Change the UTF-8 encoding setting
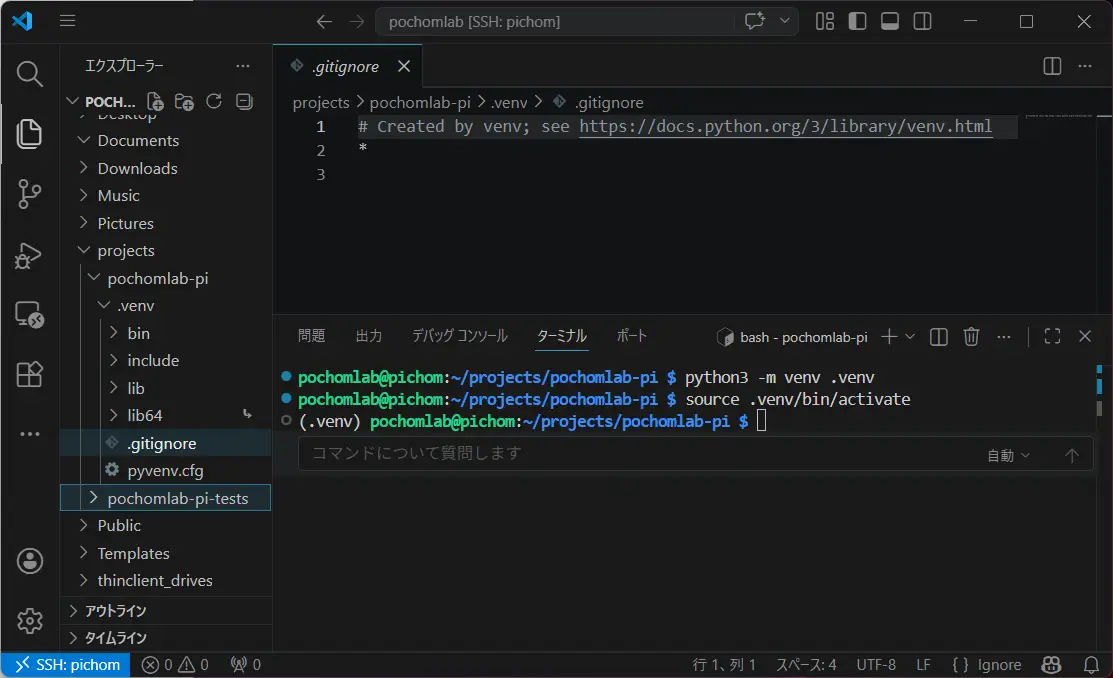 (x=876, y=665)
